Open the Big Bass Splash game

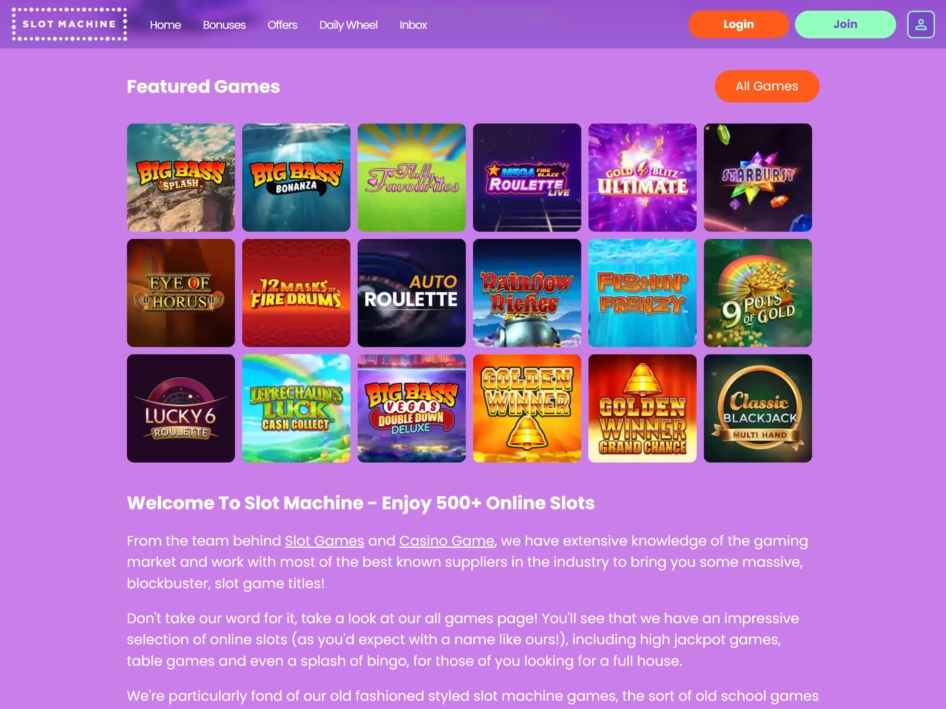tap(181, 177)
